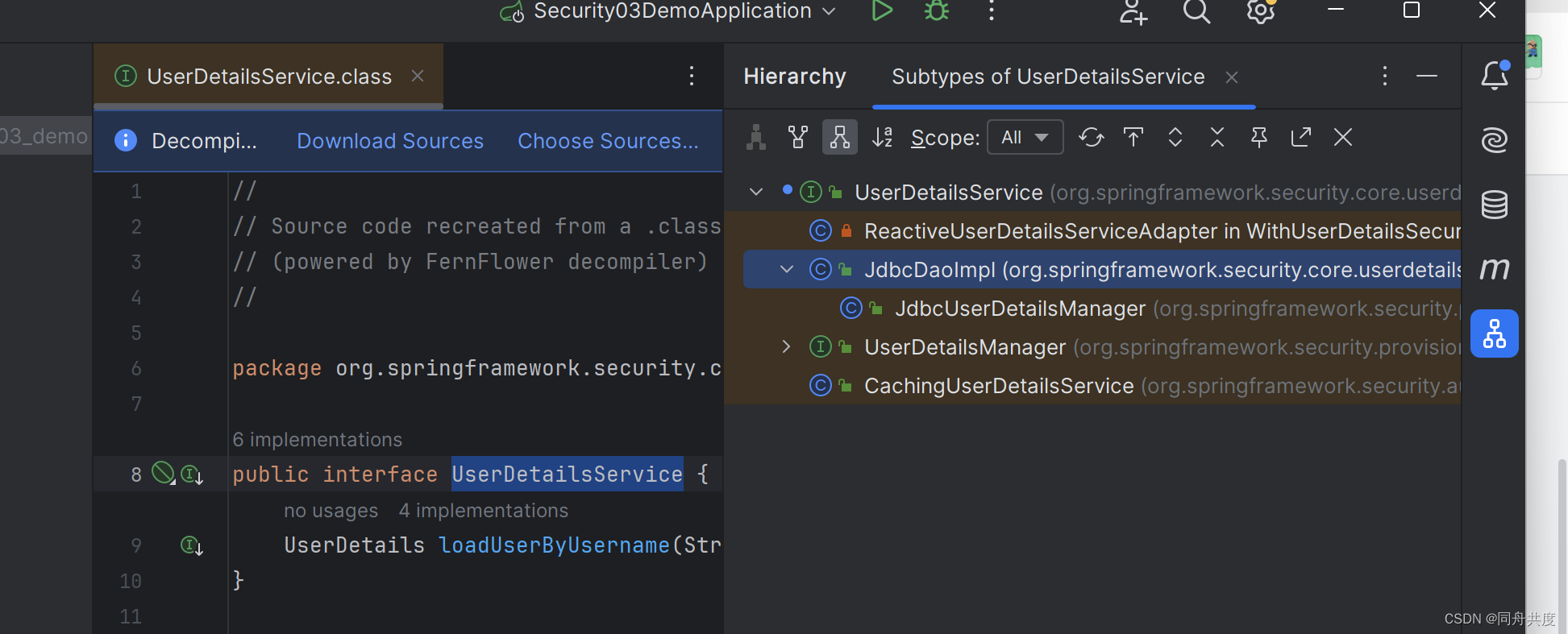Open IDE settings gear icon
Image resolution: width=1568 pixels, height=634 pixels.
pos(1260,11)
